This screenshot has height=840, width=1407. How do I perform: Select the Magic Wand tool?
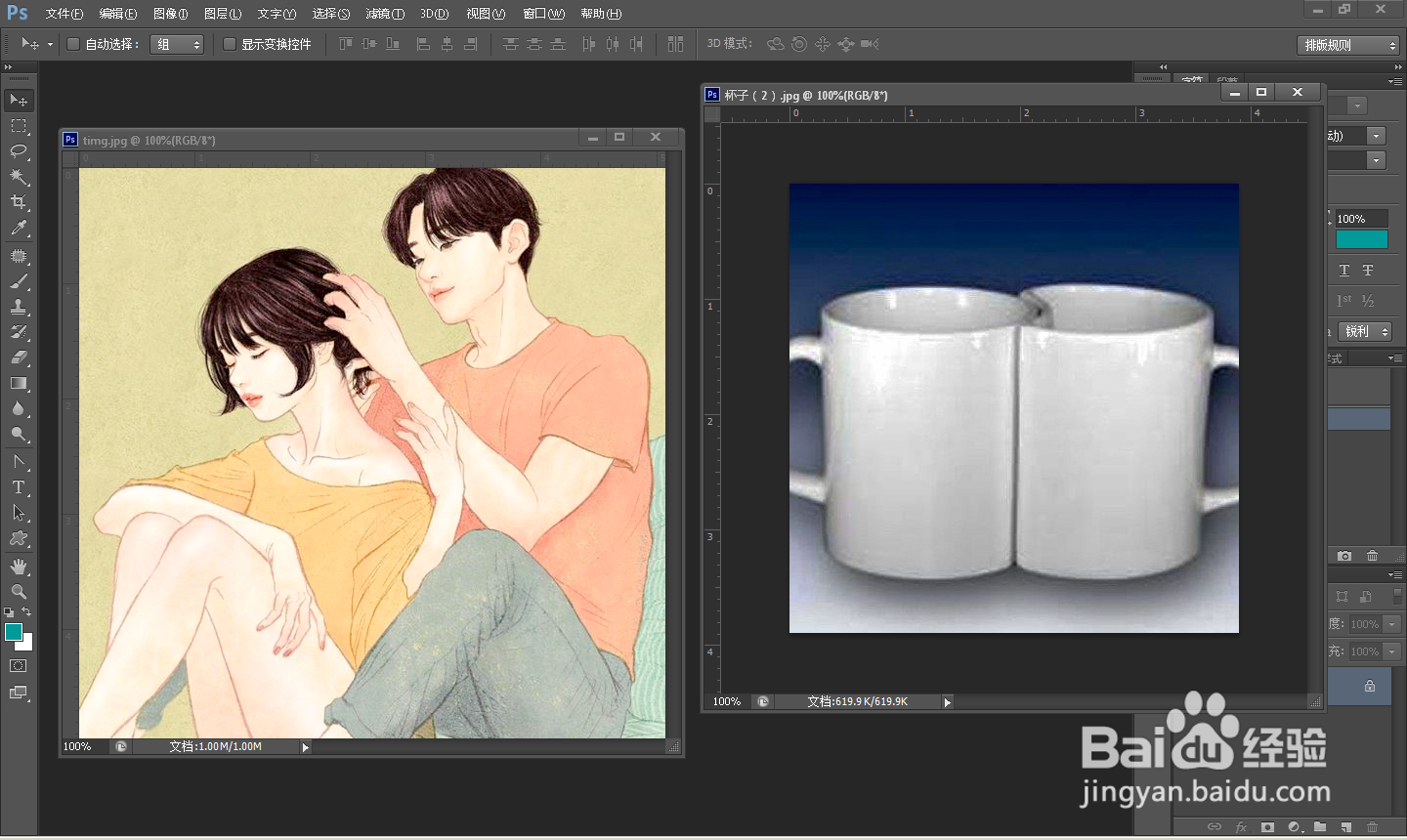(19, 177)
